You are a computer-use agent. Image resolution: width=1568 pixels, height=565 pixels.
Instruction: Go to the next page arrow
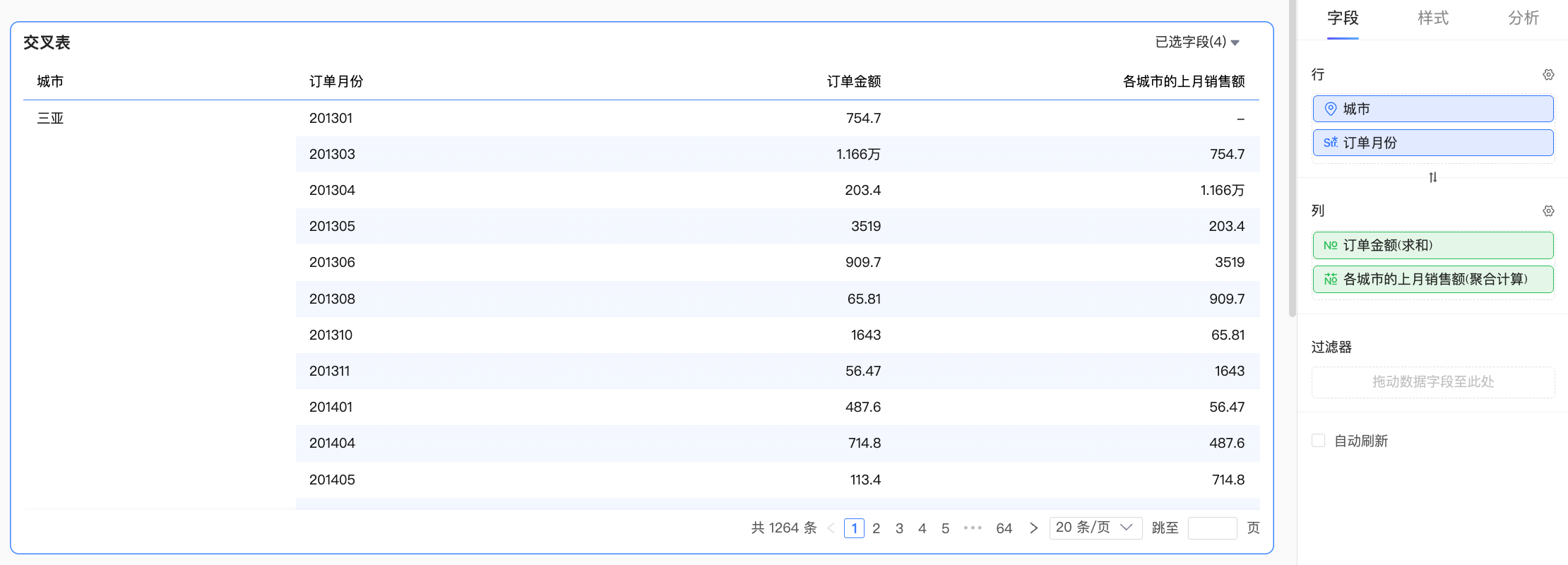pos(1034,528)
